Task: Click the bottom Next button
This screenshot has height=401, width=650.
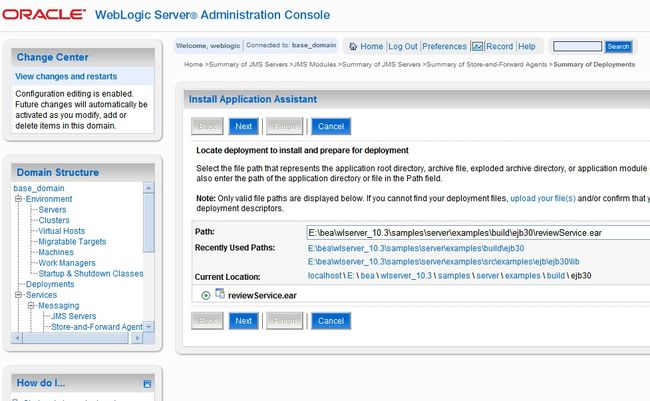Action: coord(244,321)
